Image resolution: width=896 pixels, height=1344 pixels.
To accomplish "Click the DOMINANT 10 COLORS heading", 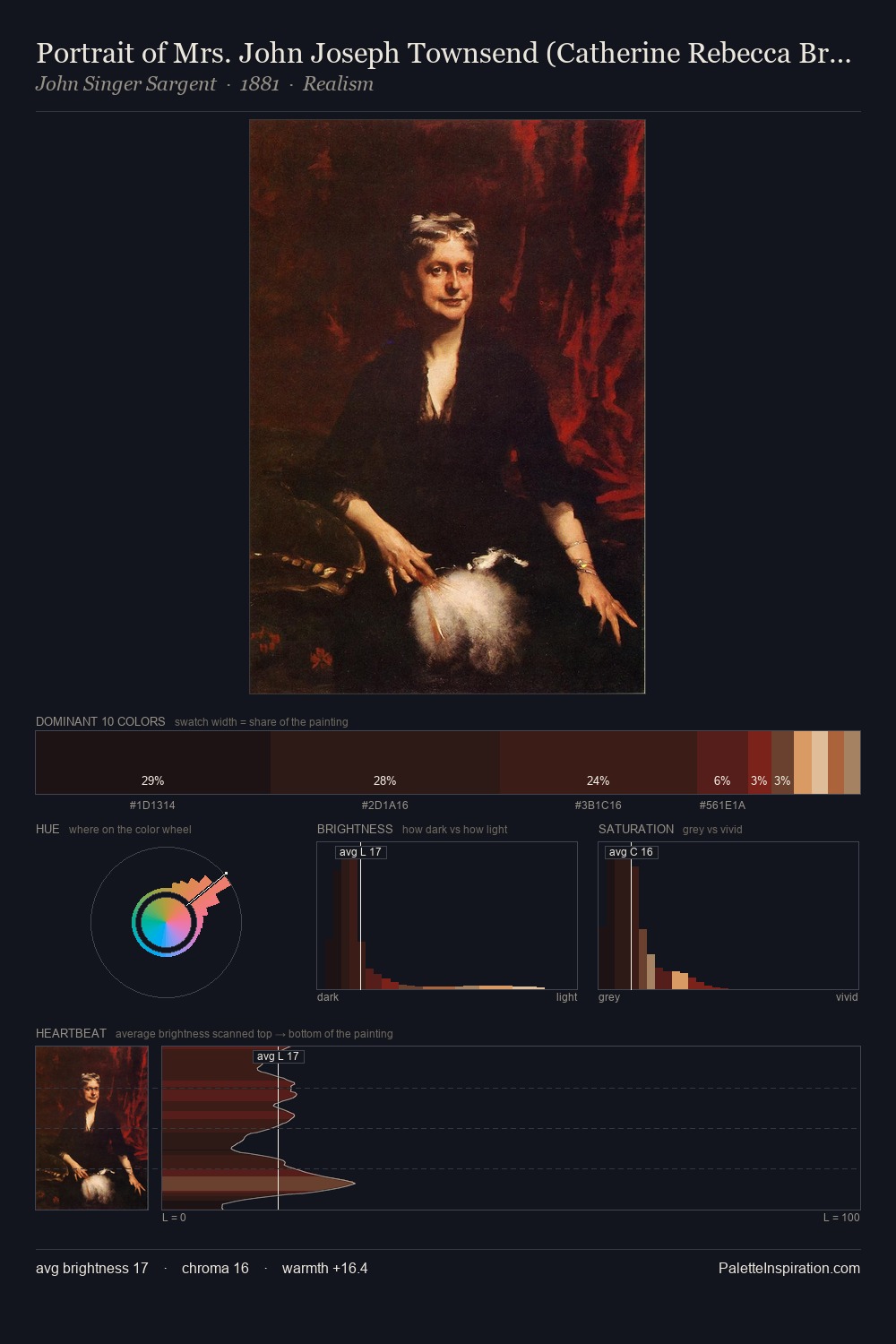I will 100,721.
